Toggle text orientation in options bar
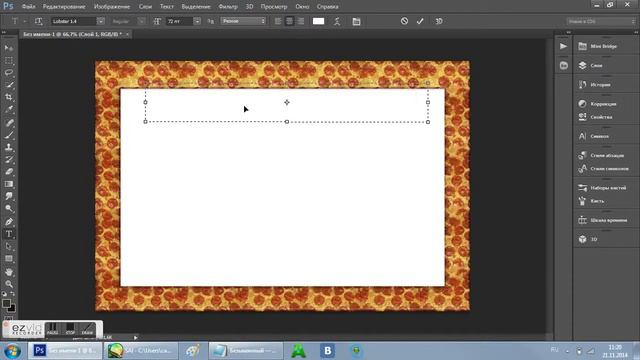Image resolution: width=640 pixels, height=360 pixels. [38, 21]
